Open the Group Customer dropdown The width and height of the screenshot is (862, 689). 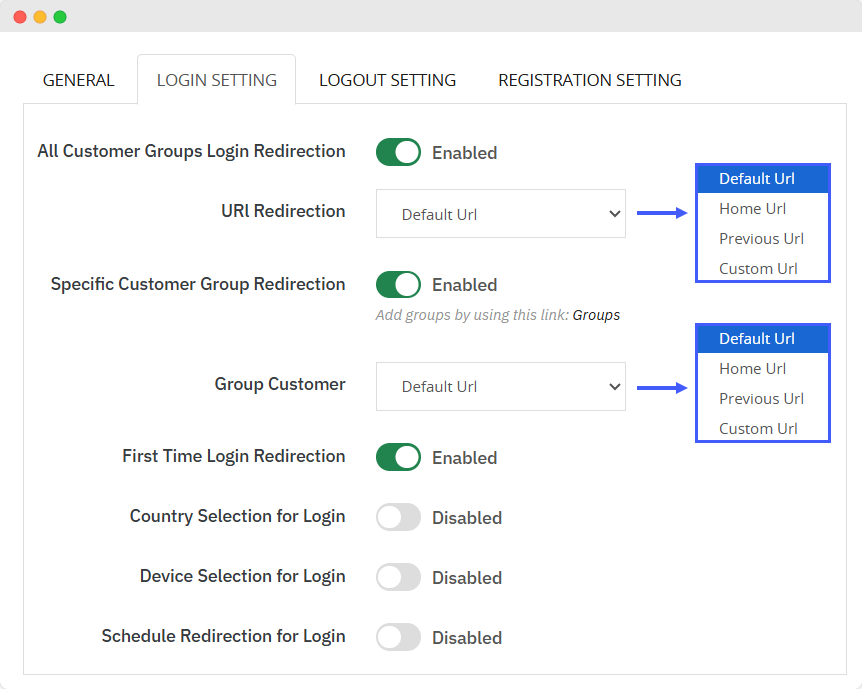click(x=500, y=386)
